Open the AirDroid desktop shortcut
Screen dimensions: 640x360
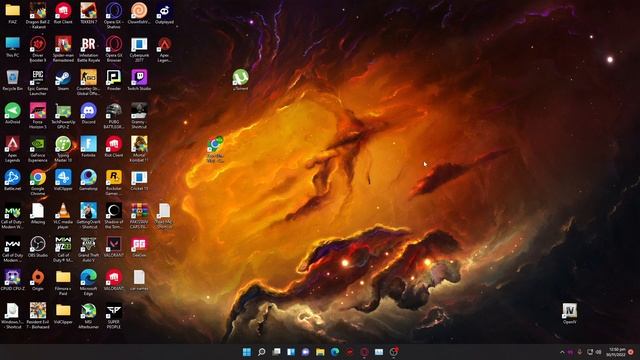[13, 113]
